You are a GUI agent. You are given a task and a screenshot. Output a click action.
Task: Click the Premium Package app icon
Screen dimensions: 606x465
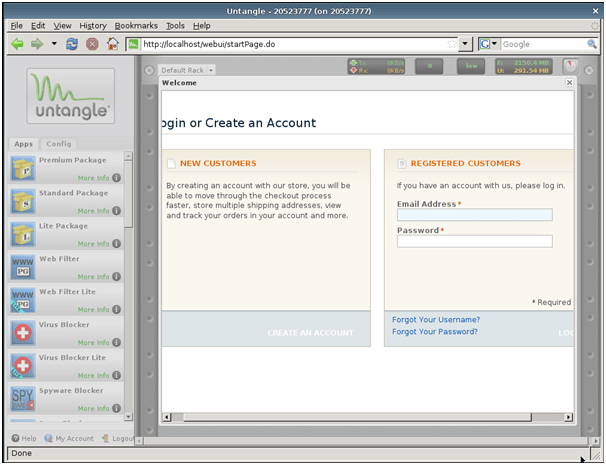tap(22, 168)
